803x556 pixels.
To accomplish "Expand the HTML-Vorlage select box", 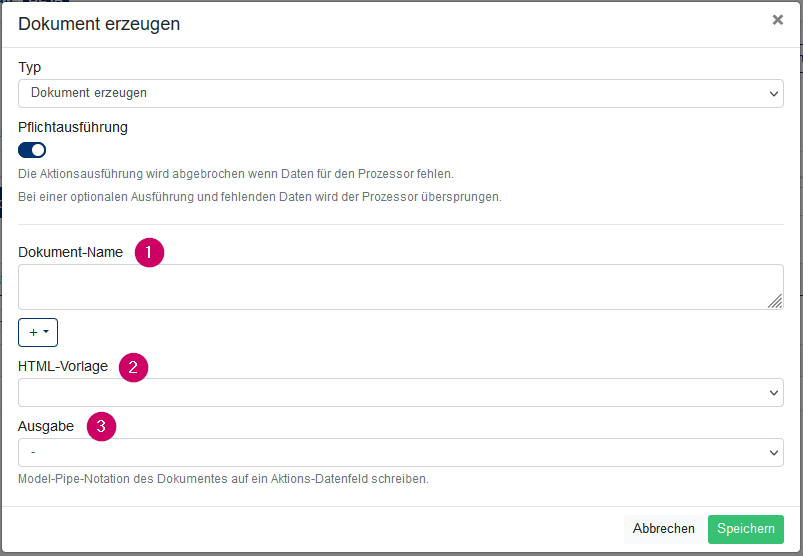I will tap(400, 393).
